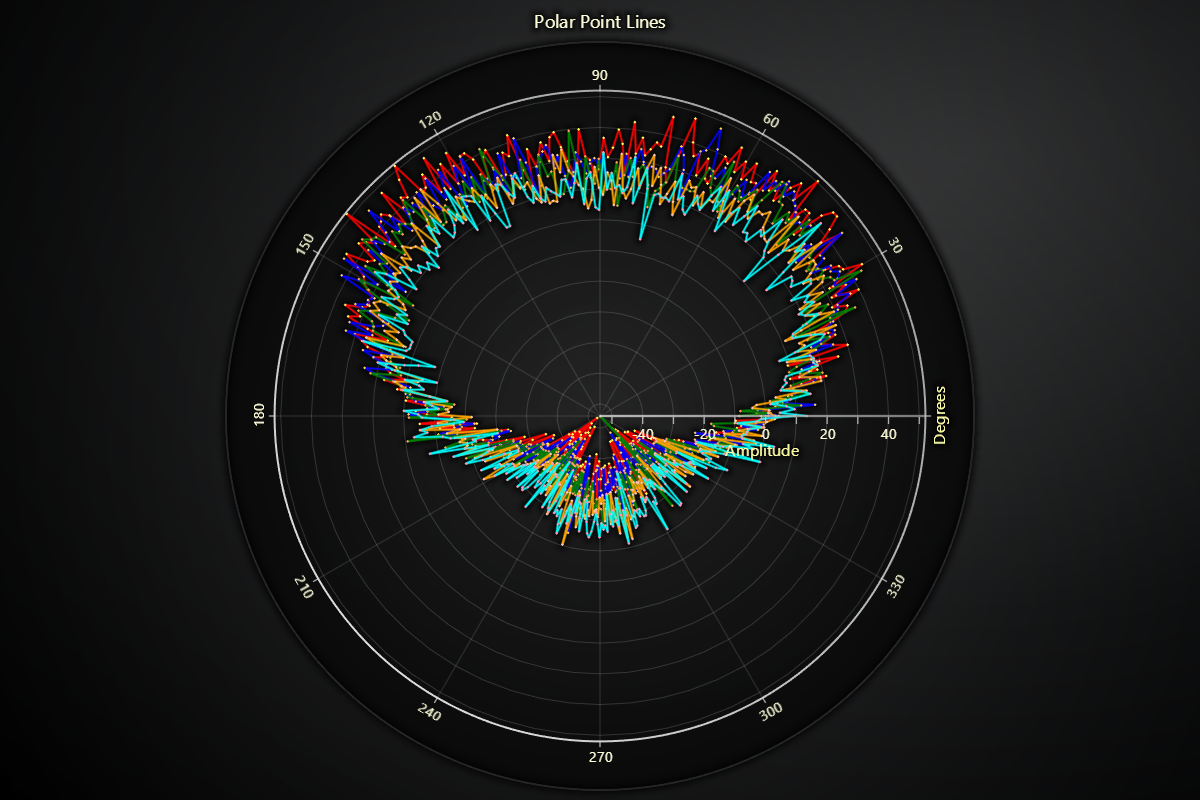
Task: Click the amplitude tick label '20'
Action: [827, 434]
